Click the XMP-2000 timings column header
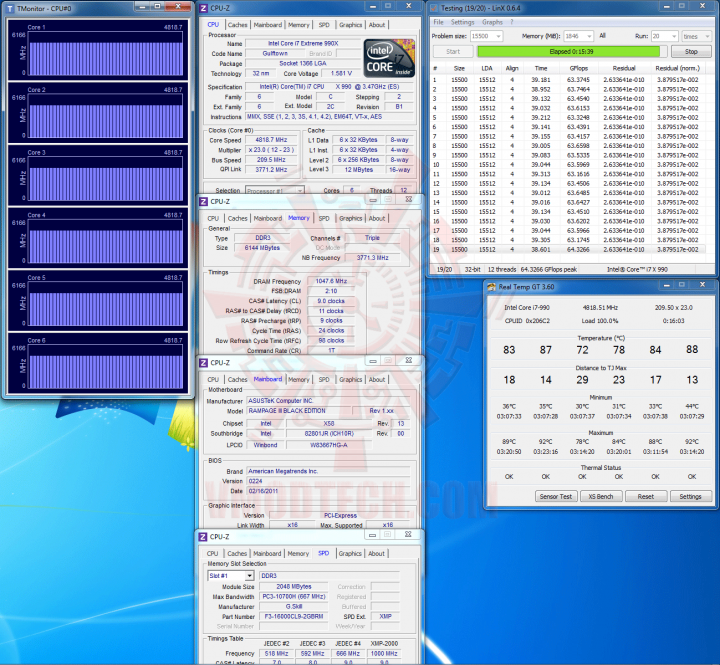This screenshot has height=665, width=720. point(384,643)
